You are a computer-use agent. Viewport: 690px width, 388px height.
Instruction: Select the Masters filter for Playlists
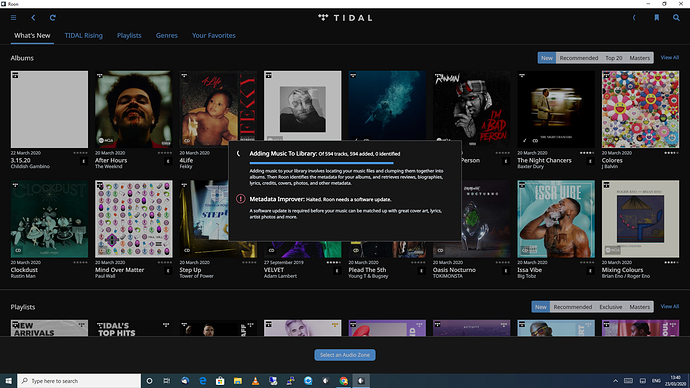coord(639,307)
